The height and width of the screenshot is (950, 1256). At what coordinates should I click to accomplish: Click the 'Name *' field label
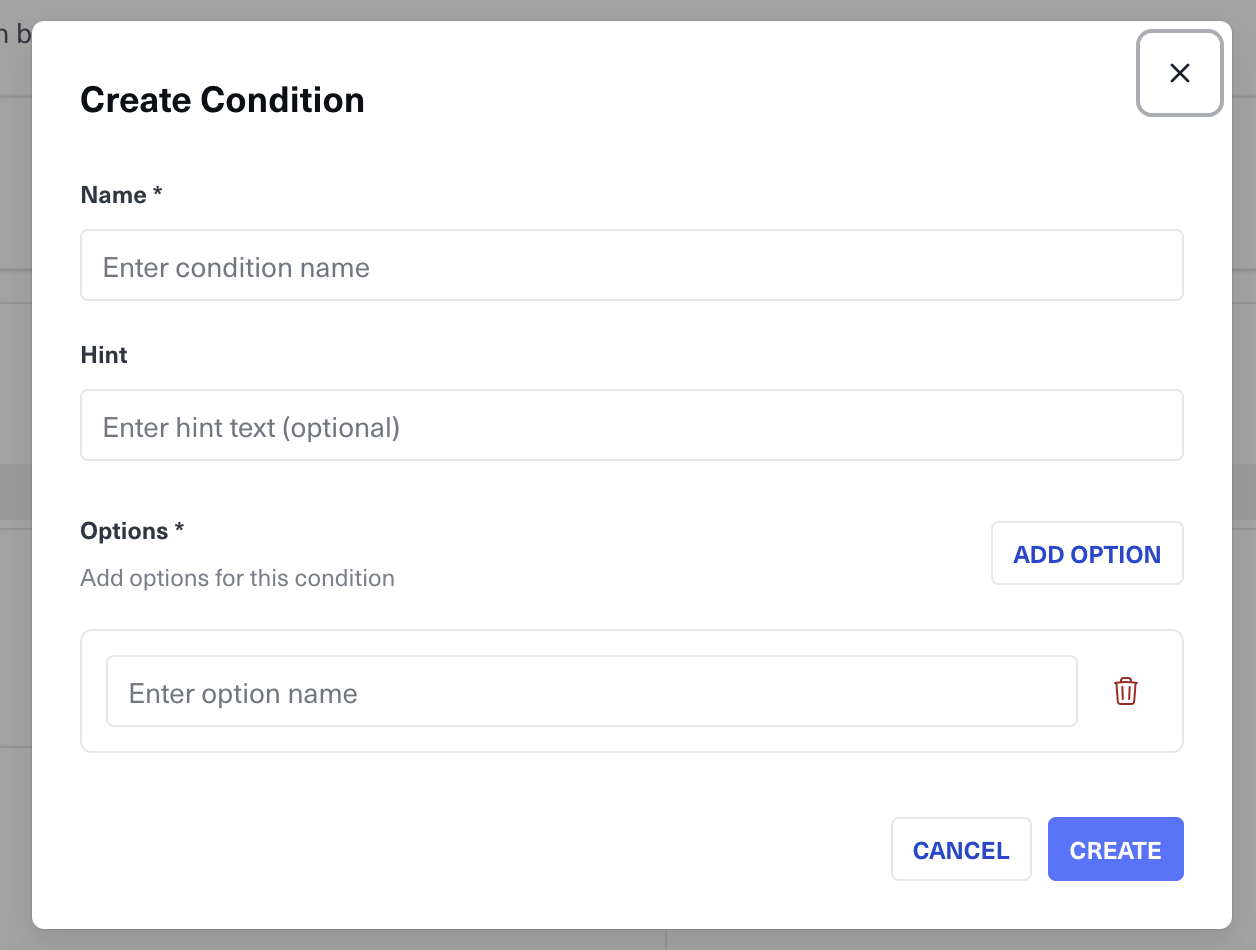(x=113, y=195)
